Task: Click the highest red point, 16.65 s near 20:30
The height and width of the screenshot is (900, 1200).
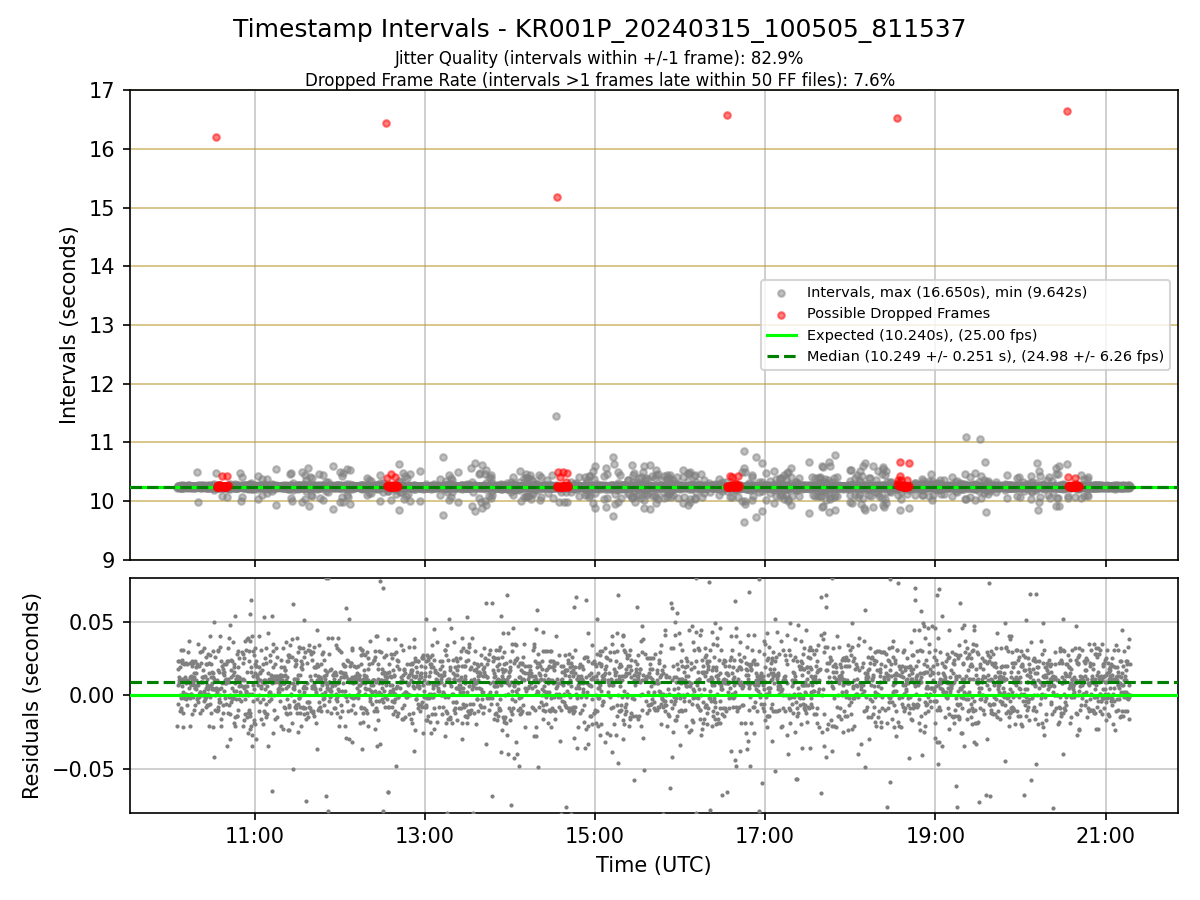Action: pyautogui.click(x=1067, y=111)
